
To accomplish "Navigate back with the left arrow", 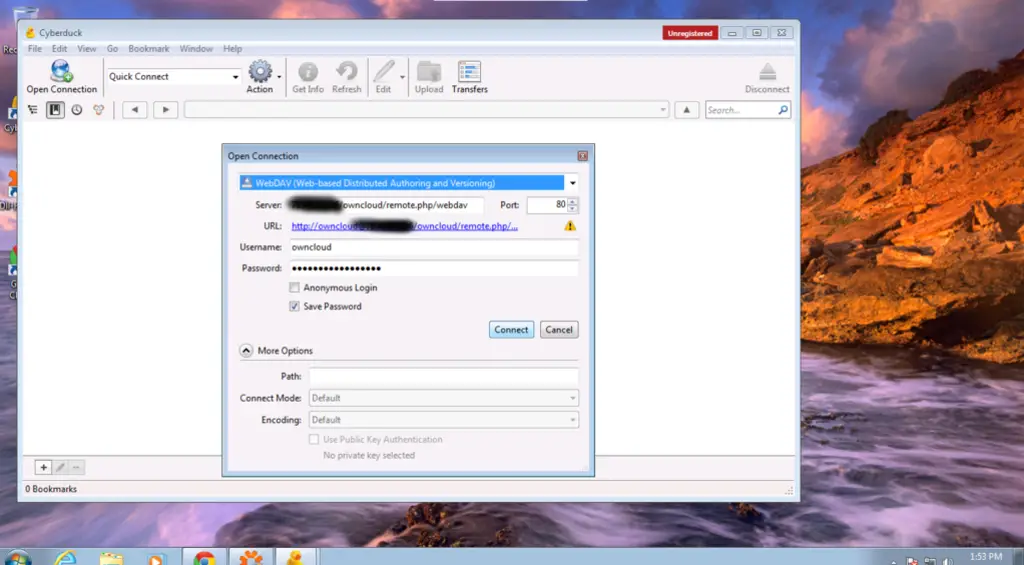I will point(135,110).
